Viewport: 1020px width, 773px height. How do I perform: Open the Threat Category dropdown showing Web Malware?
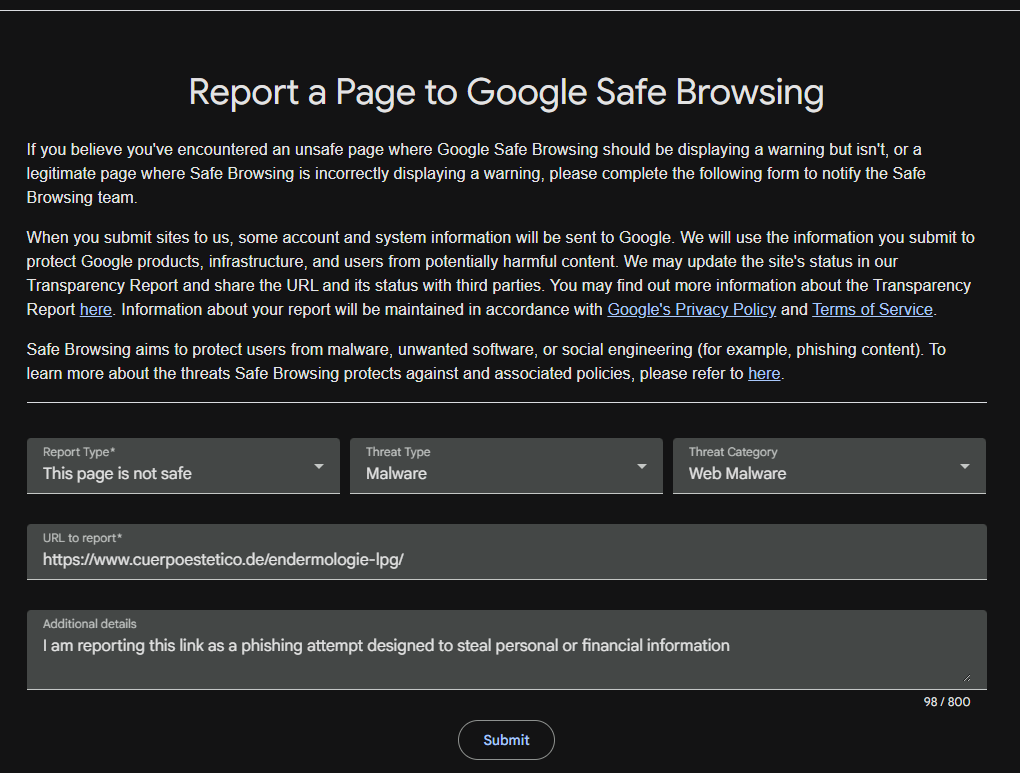click(x=829, y=466)
